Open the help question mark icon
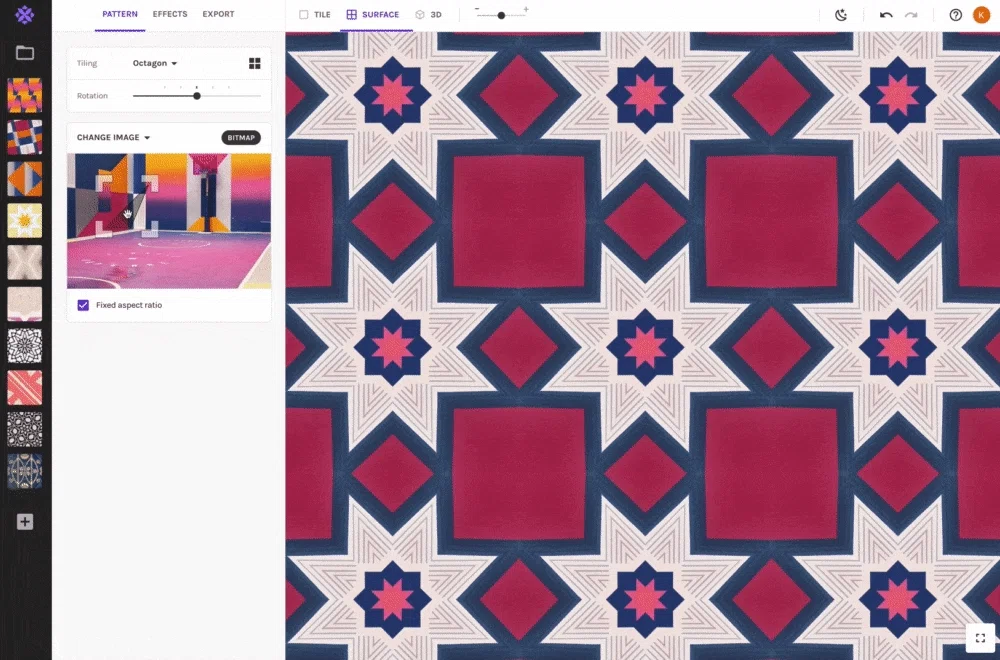1000x660 pixels. 955,15
